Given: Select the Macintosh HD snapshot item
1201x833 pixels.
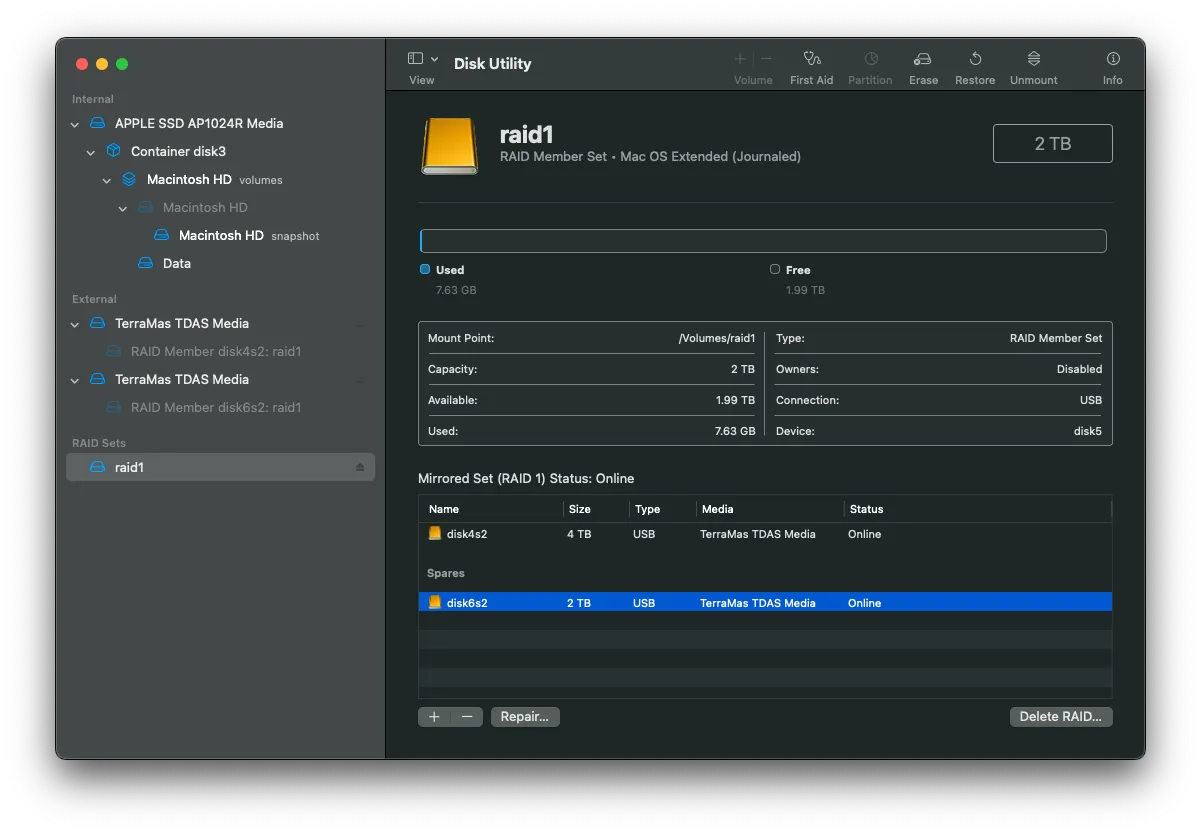Looking at the screenshot, I should [x=221, y=236].
